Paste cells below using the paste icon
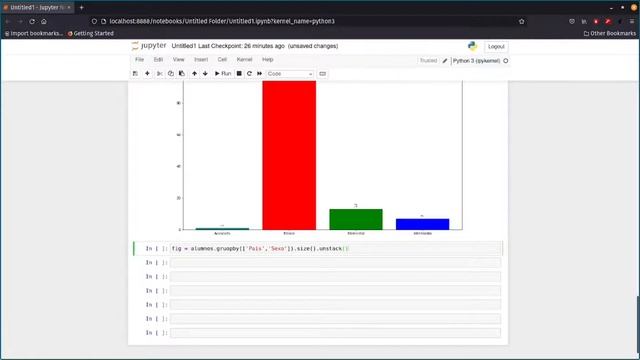 (182, 73)
